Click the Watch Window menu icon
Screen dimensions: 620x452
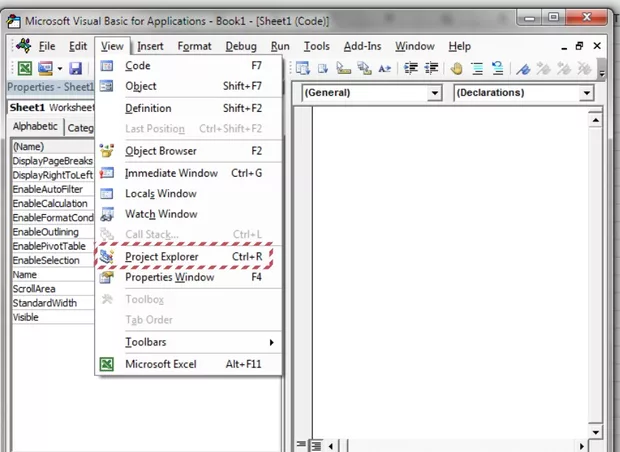tap(106, 214)
